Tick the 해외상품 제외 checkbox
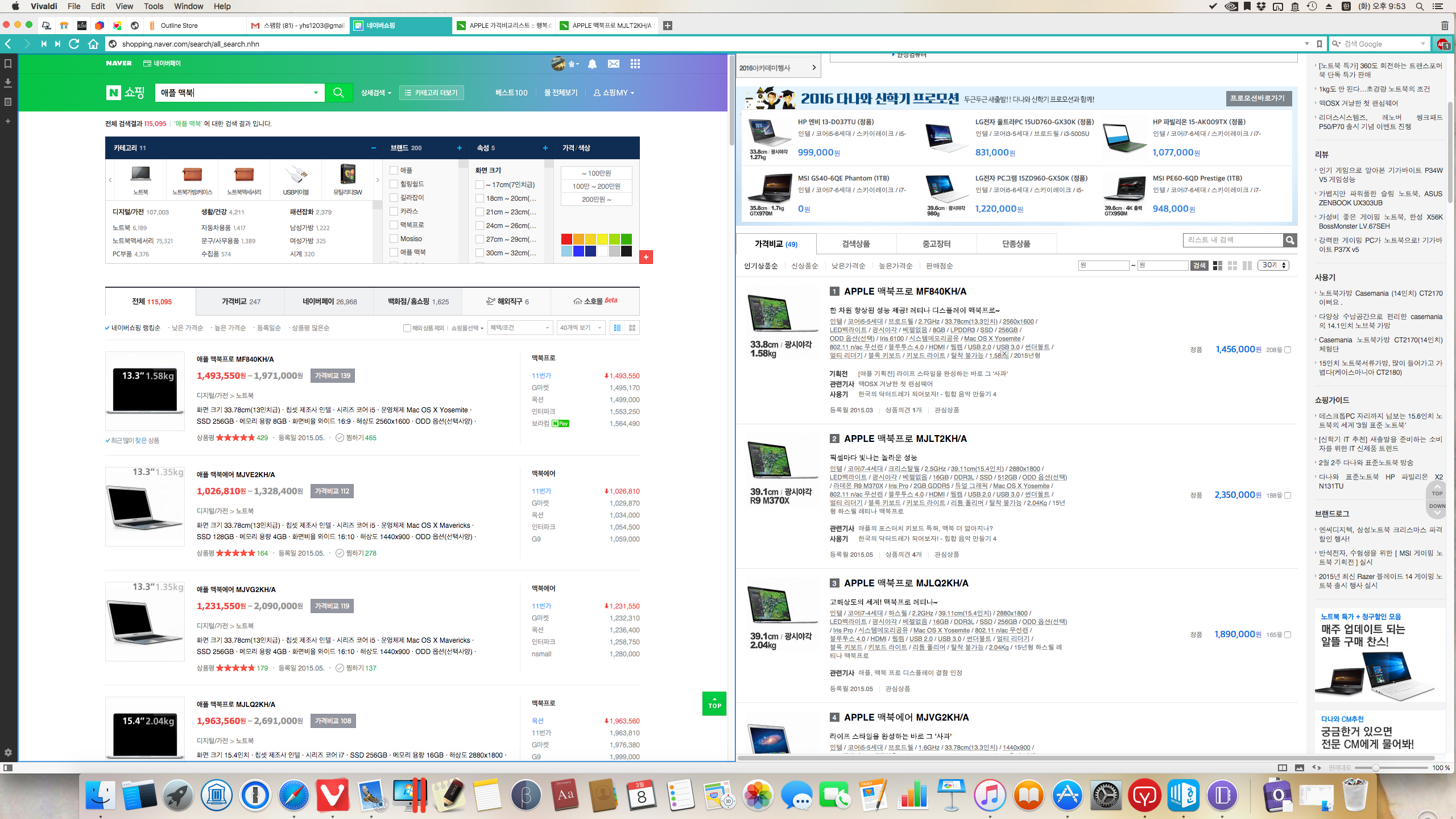The width and height of the screenshot is (1456, 819). (x=407, y=328)
